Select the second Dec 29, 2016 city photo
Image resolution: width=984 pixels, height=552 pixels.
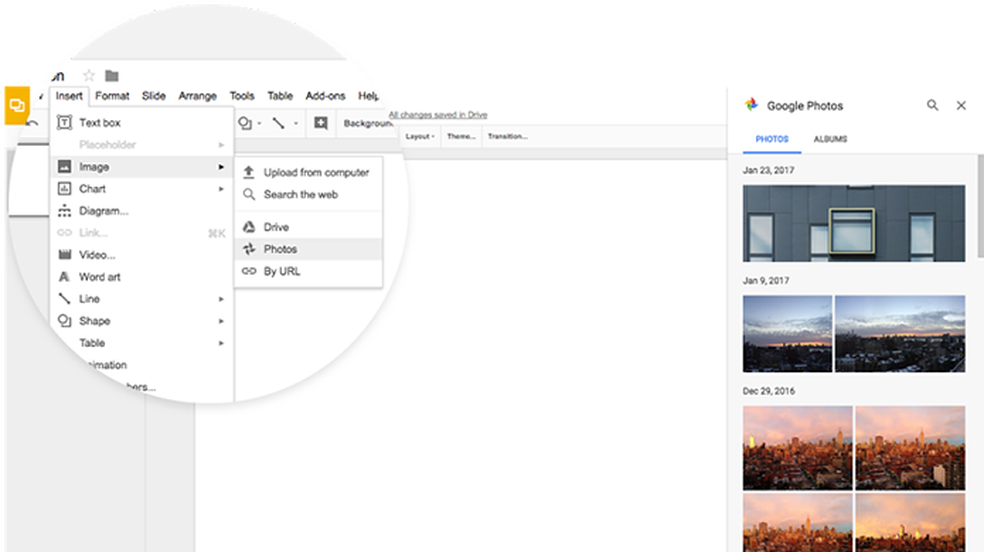pos(910,448)
